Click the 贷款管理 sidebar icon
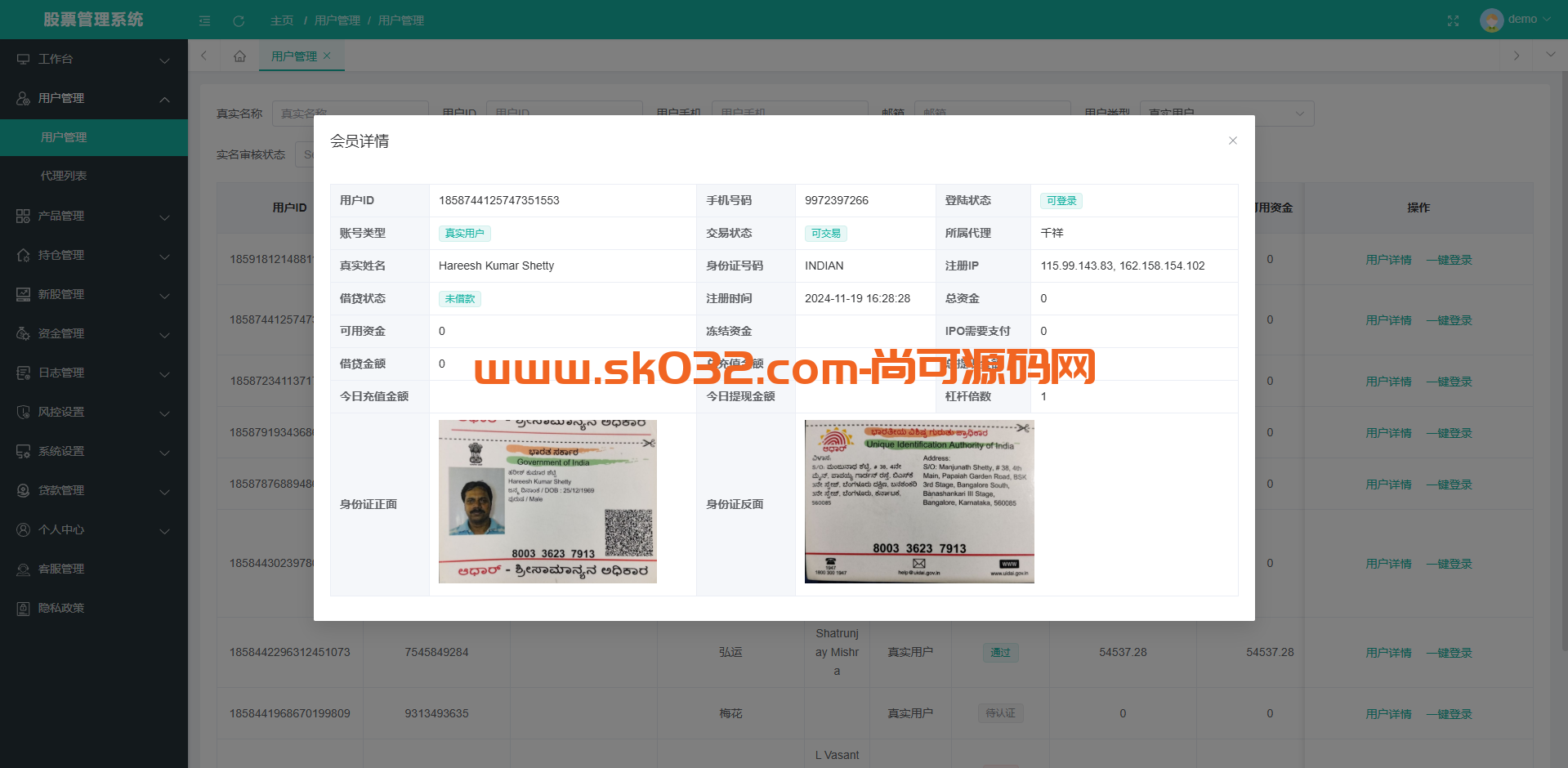This screenshot has height=768, width=1568. click(23, 490)
